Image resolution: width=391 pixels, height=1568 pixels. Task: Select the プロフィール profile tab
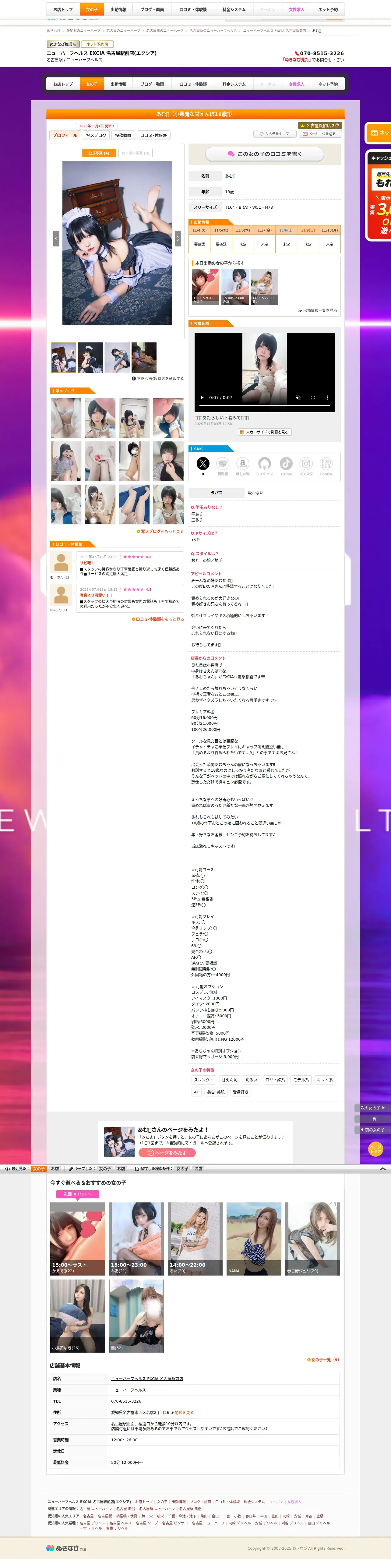tap(65, 135)
